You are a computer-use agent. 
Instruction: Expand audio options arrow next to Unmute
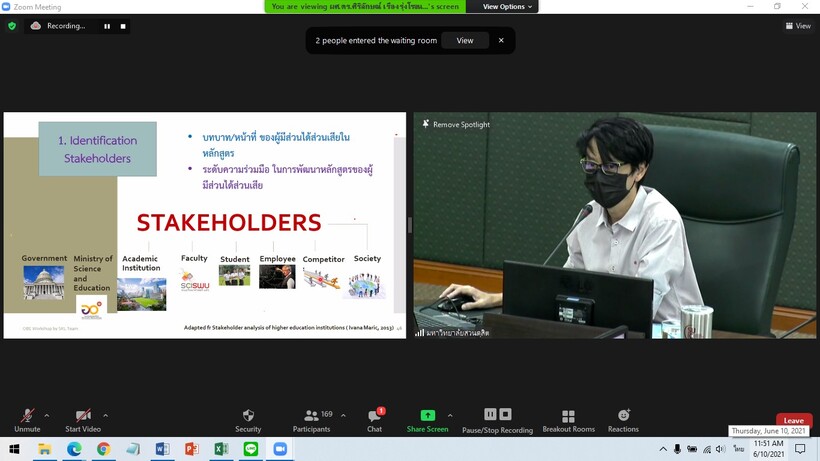pos(47,416)
